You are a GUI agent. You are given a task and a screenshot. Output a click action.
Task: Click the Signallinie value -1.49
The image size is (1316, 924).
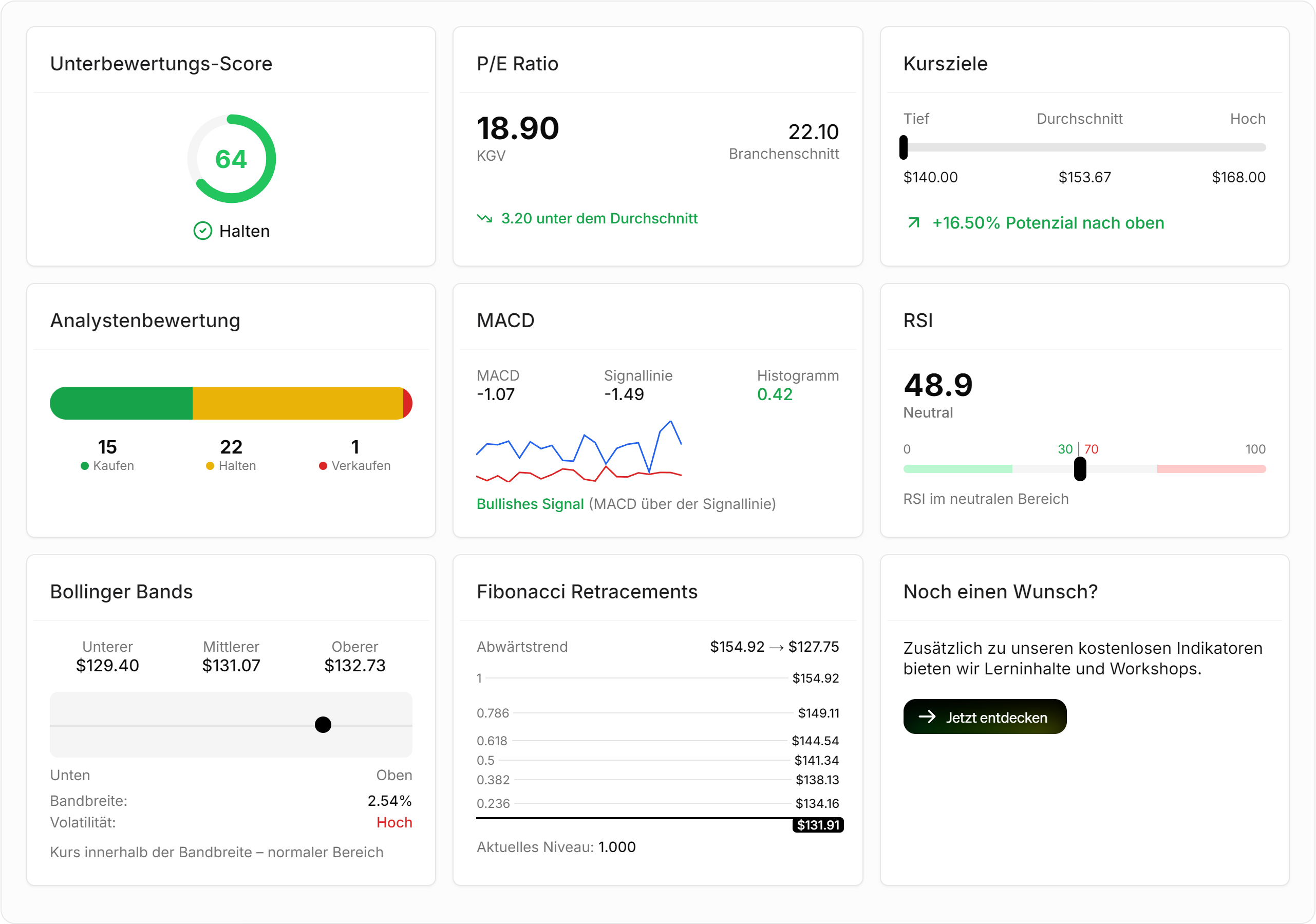pyautogui.click(x=624, y=394)
